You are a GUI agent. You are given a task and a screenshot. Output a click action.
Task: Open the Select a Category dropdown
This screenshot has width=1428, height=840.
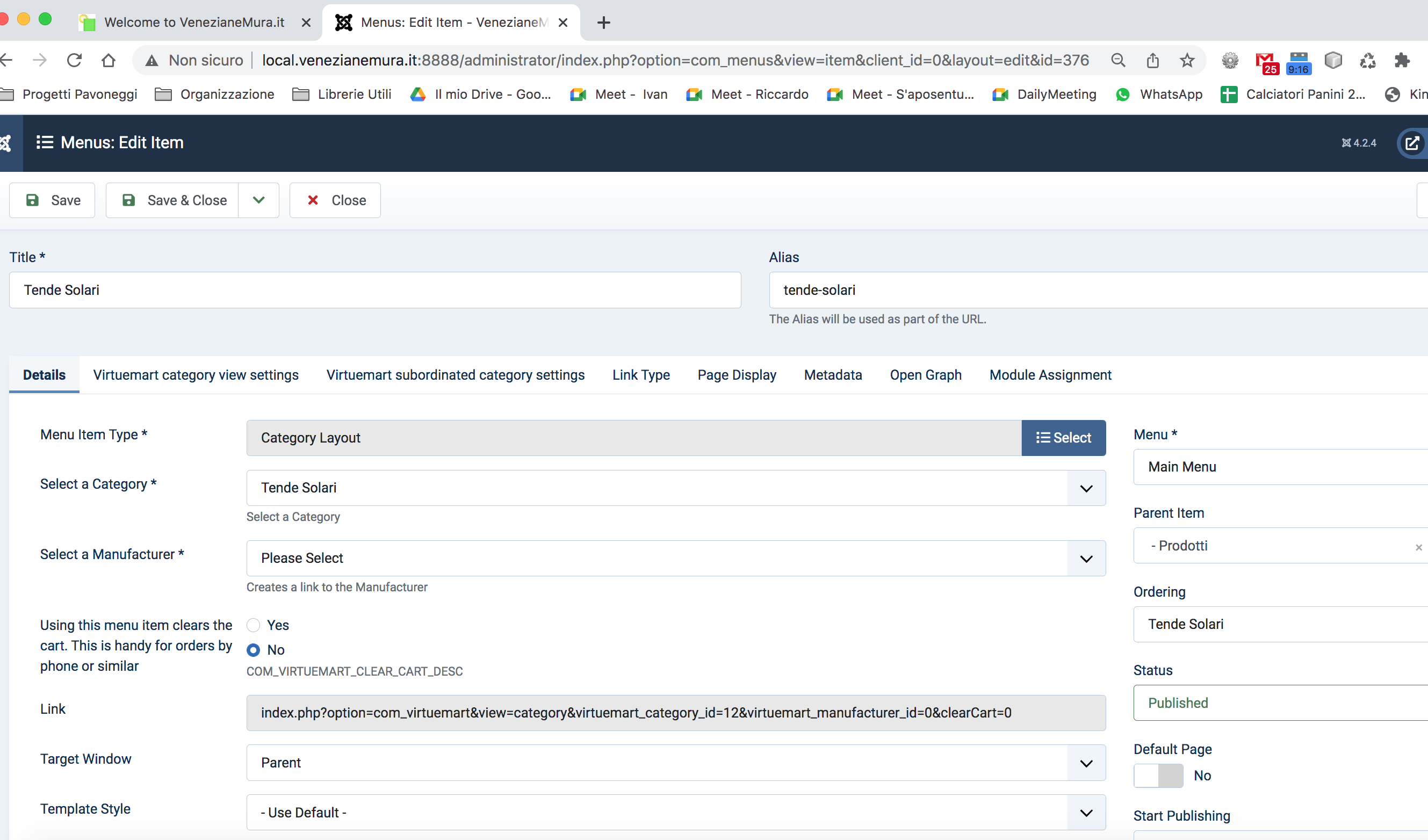(x=675, y=488)
